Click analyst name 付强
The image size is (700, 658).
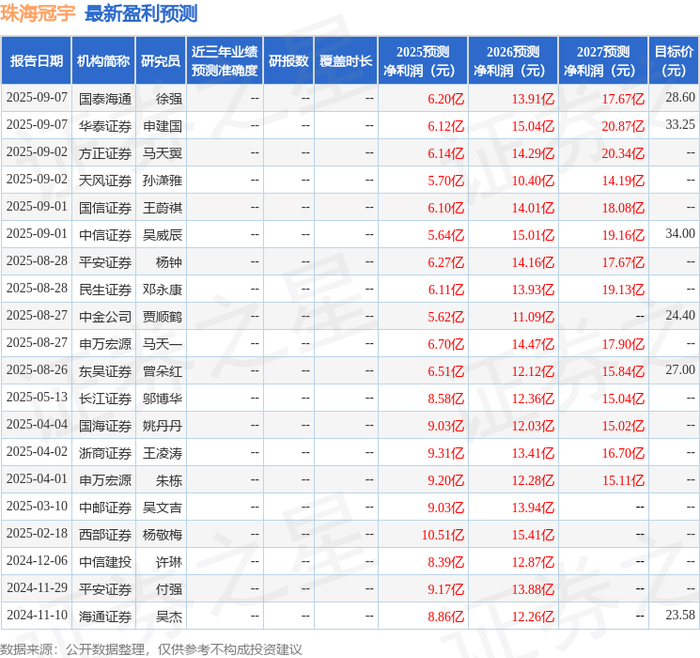pos(169,589)
